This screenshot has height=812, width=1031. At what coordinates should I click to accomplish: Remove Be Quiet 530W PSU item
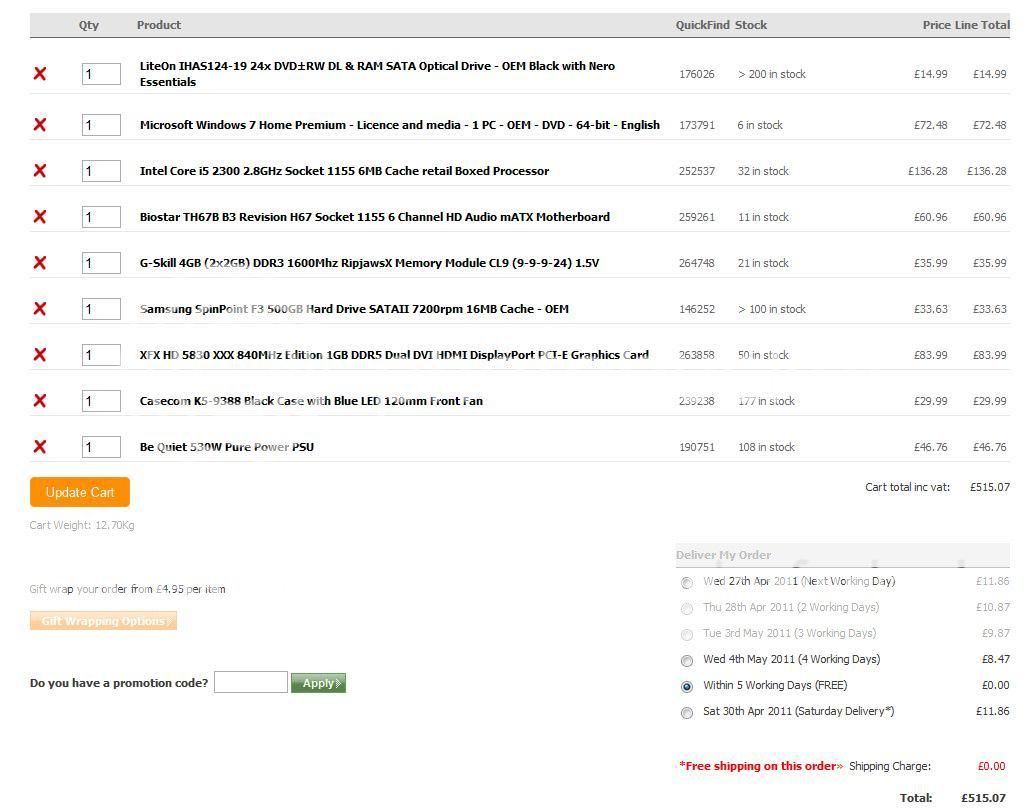pyautogui.click(x=40, y=447)
